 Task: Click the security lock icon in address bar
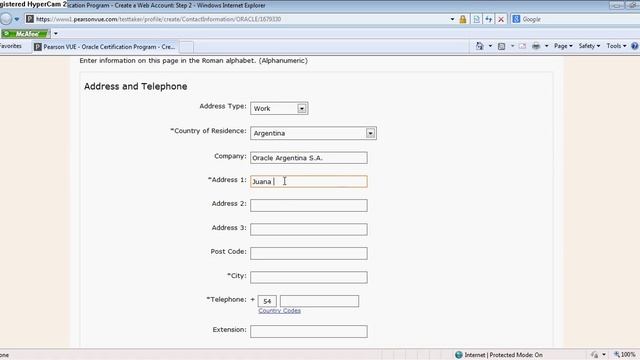pyautogui.click(x=462, y=19)
